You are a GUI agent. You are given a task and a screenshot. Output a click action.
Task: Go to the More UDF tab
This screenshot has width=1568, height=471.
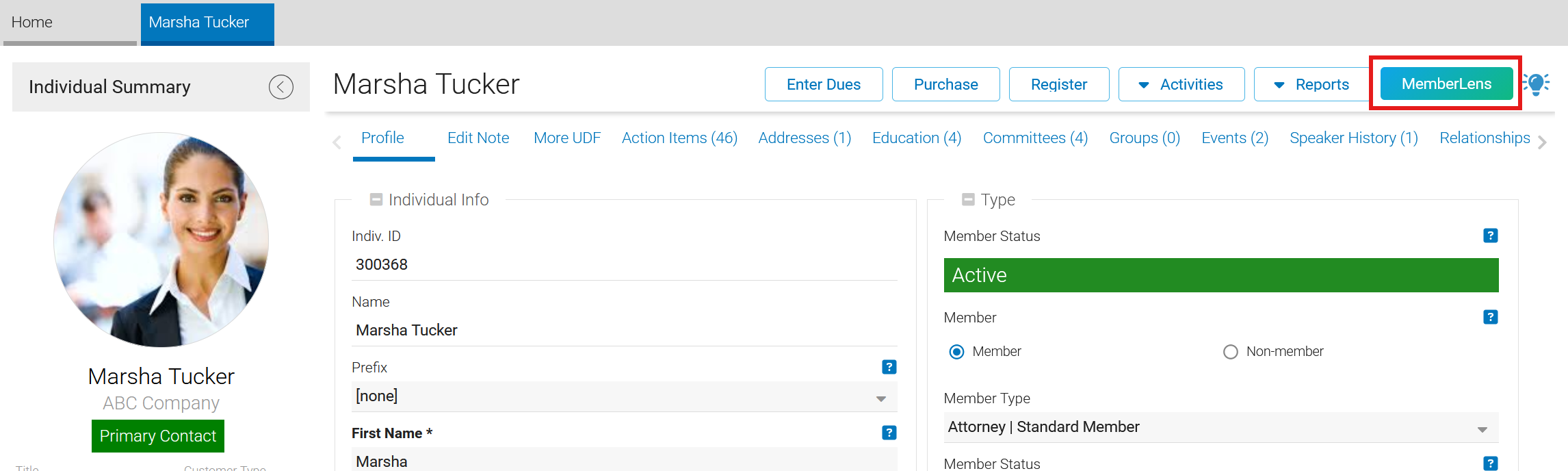point(567,138)
